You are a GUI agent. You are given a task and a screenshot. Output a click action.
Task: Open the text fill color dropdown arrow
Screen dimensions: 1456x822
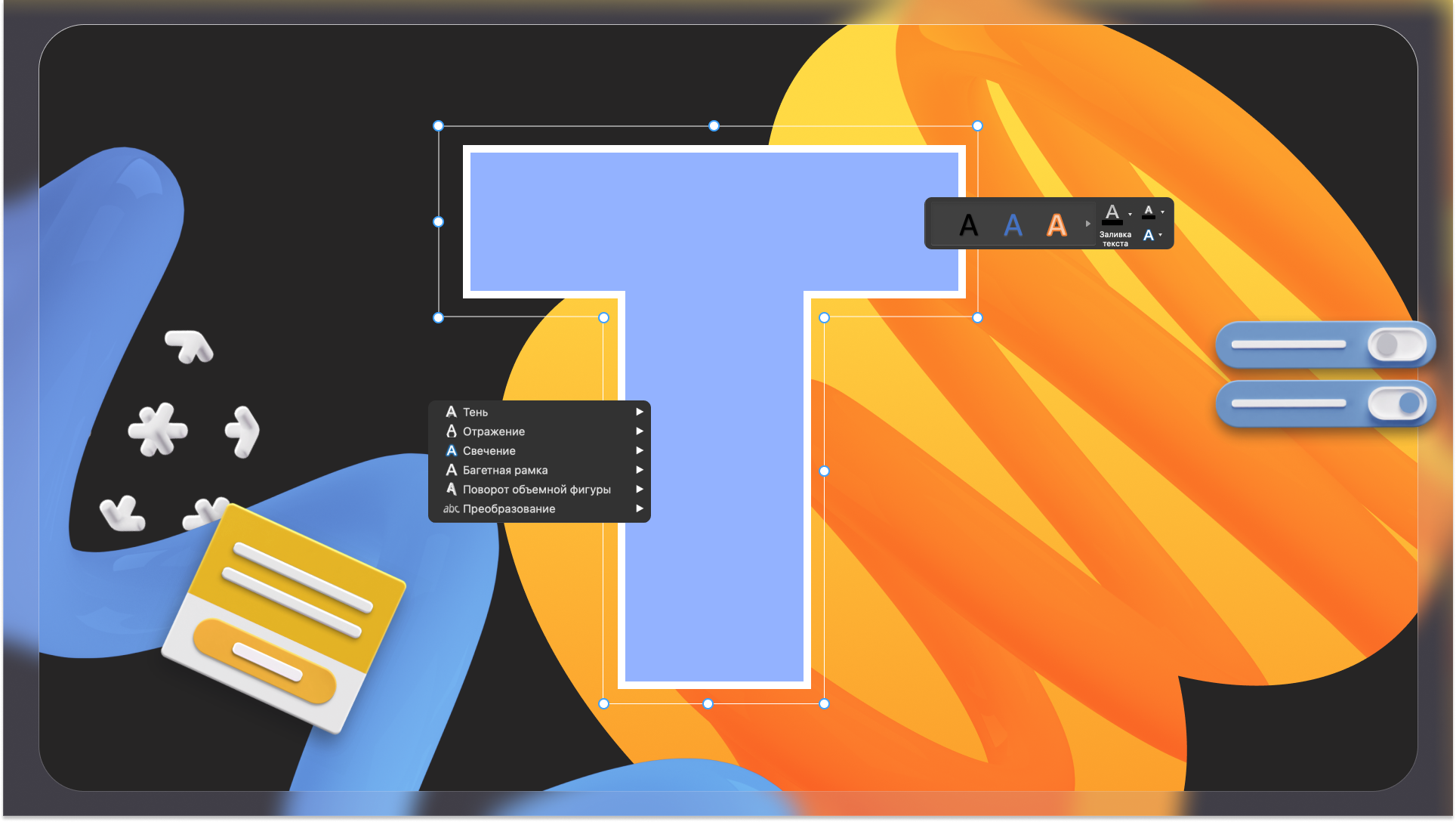point(1130,215)
